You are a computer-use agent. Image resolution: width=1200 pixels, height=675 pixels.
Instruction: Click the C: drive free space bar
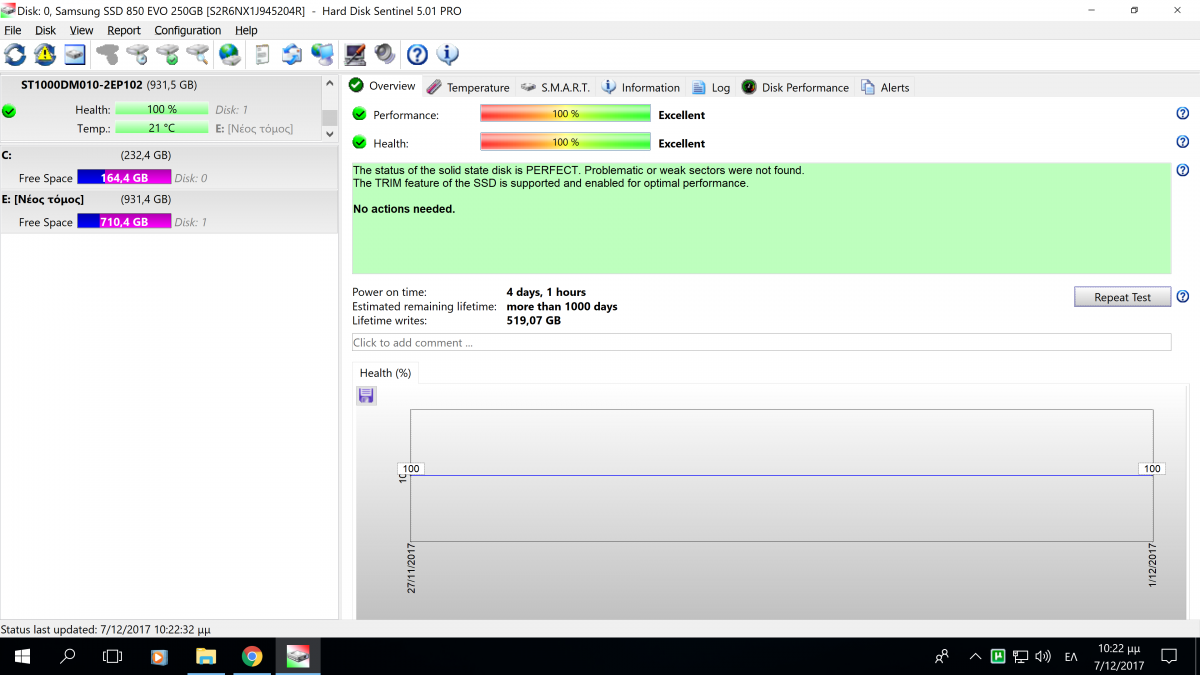[124, 178]
